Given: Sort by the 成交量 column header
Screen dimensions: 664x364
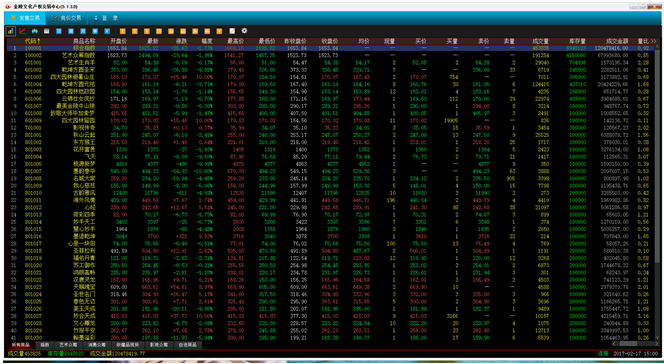Looking at the screenshot, I should (x=540, y=41).
